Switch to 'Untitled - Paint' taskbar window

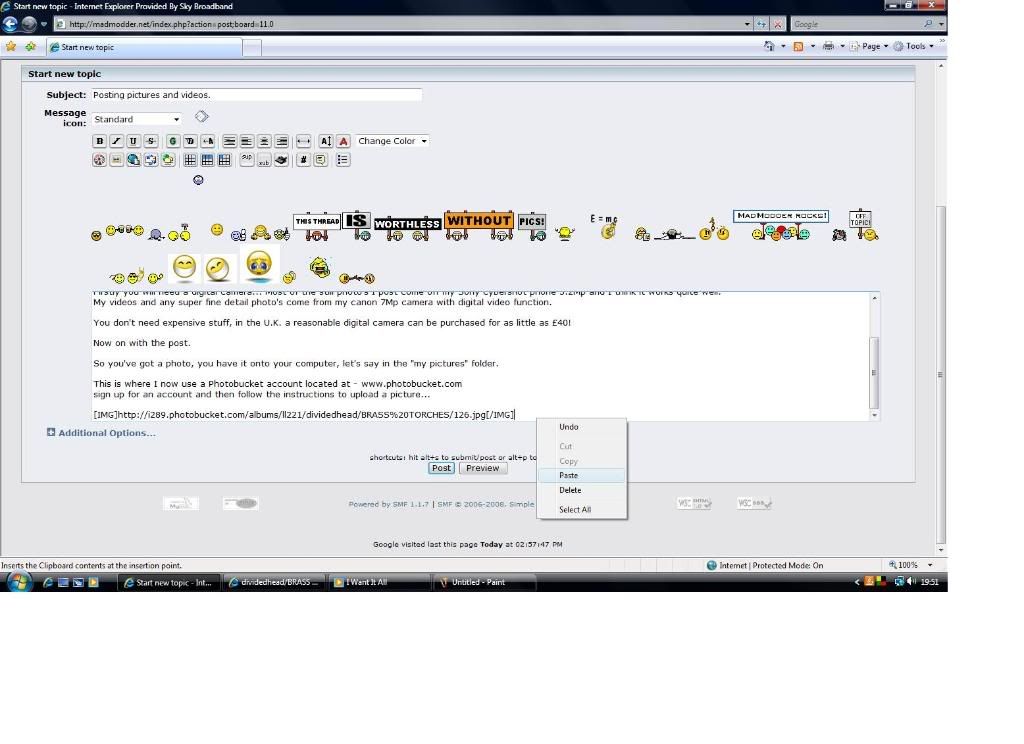[485, 582]
